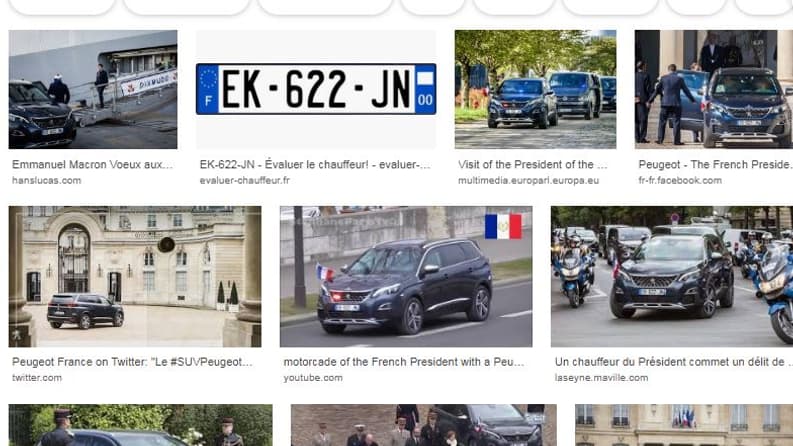Screen dimensions: 793x446
Task: Open the bottom-left partially visible car image
Action: point(141,425)
